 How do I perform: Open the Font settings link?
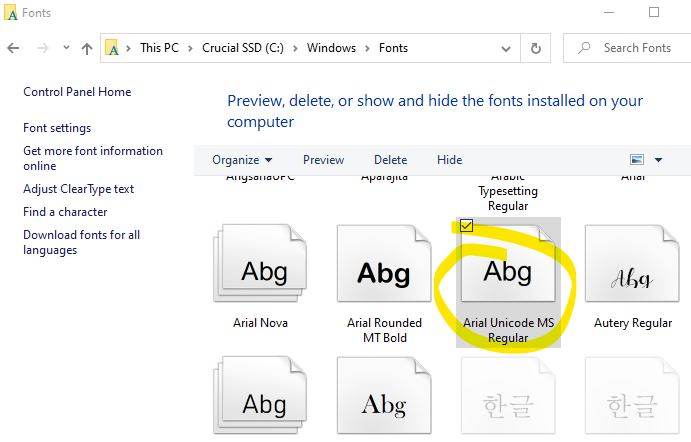[57, 128]
